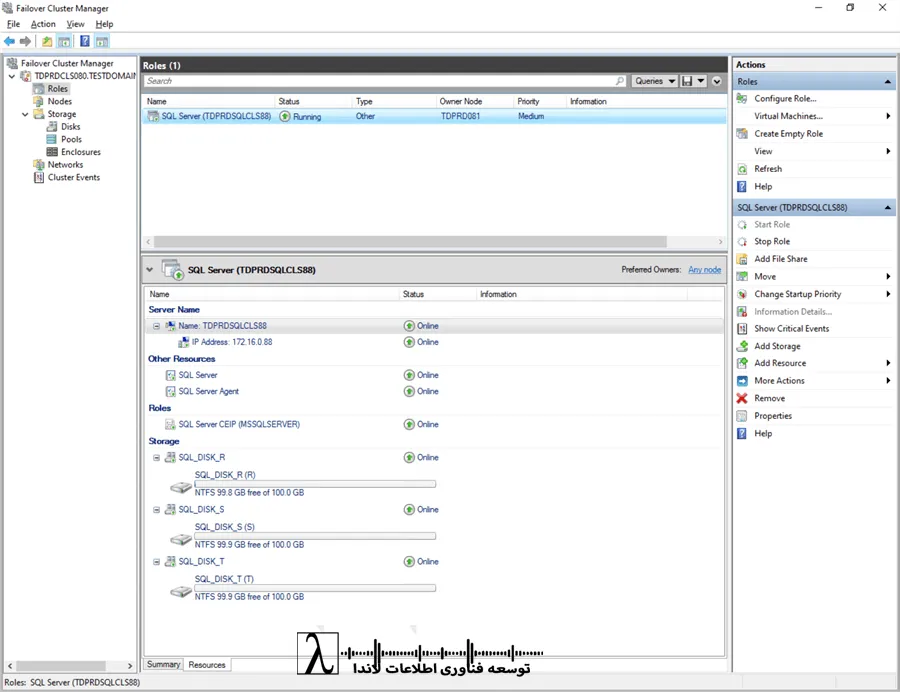900x692 pixels.
Task: Collapse the SQL Server (TDPRDSQLCLS88) details chevron
Action: pyautogui.click(x=150, y=270)
